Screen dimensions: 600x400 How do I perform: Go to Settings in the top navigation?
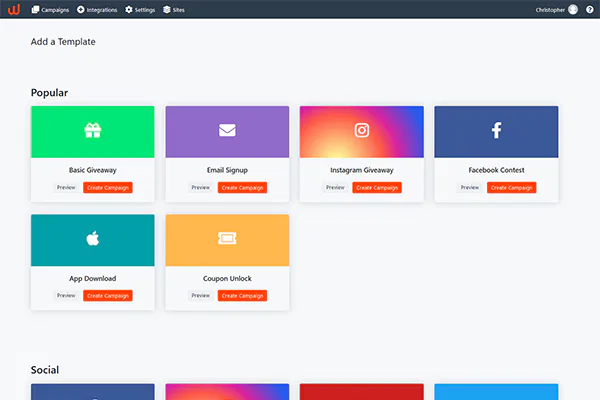pos(140,9)
